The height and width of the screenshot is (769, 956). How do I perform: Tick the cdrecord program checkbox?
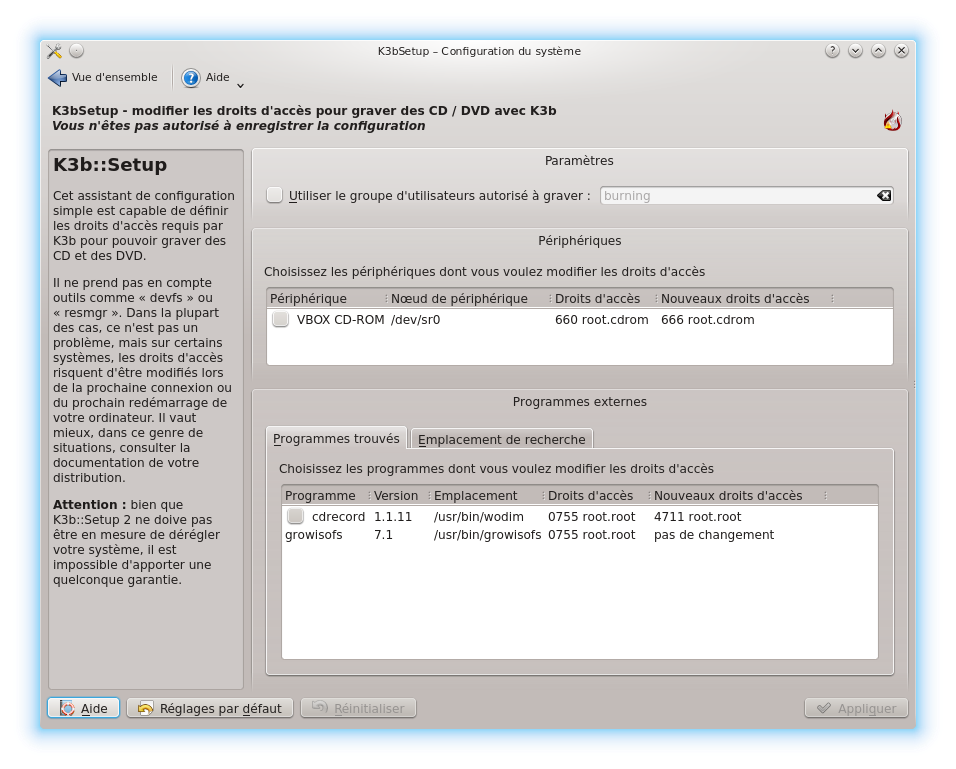coord(295,517)
